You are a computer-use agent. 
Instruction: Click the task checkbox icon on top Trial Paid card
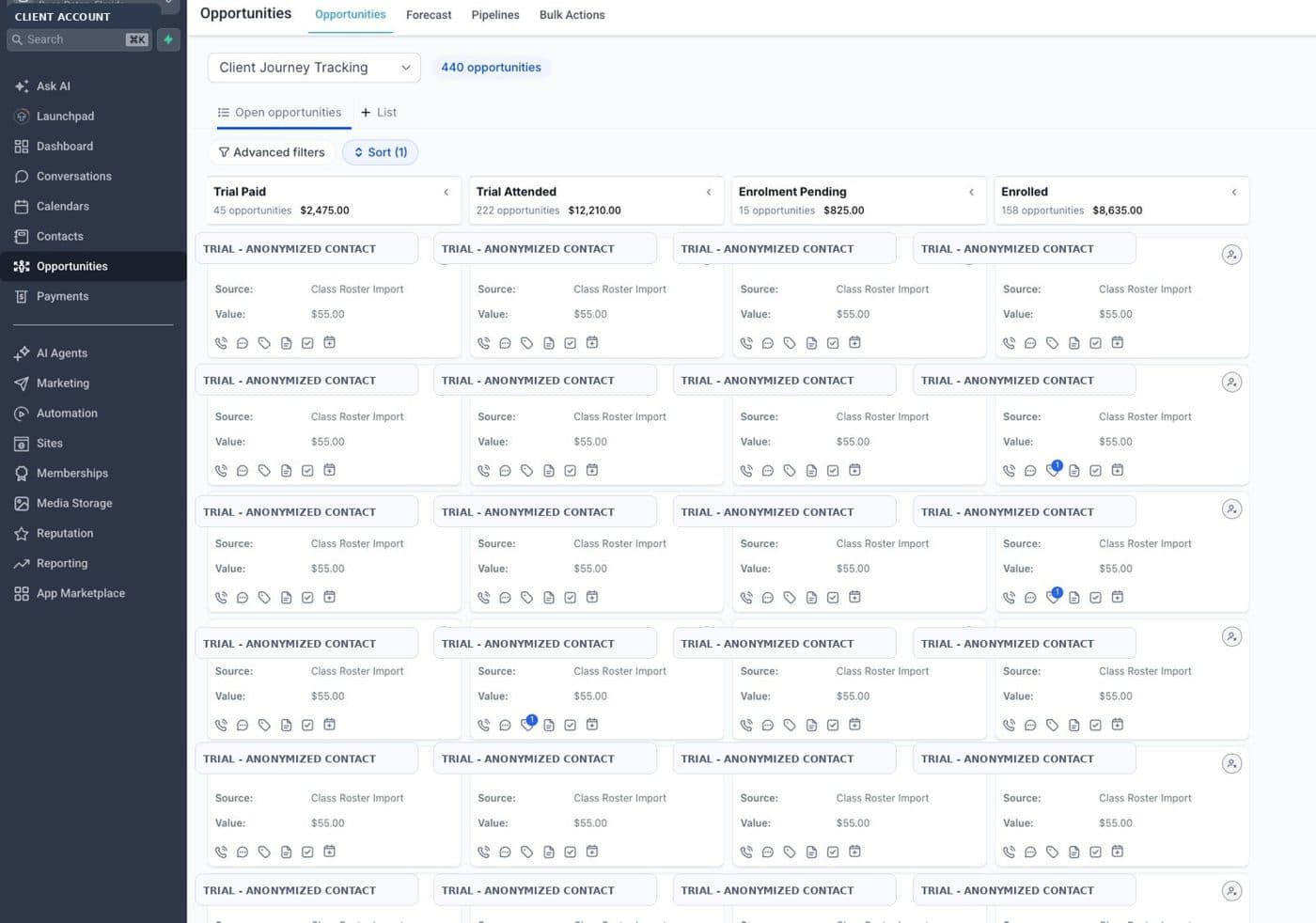307,343
